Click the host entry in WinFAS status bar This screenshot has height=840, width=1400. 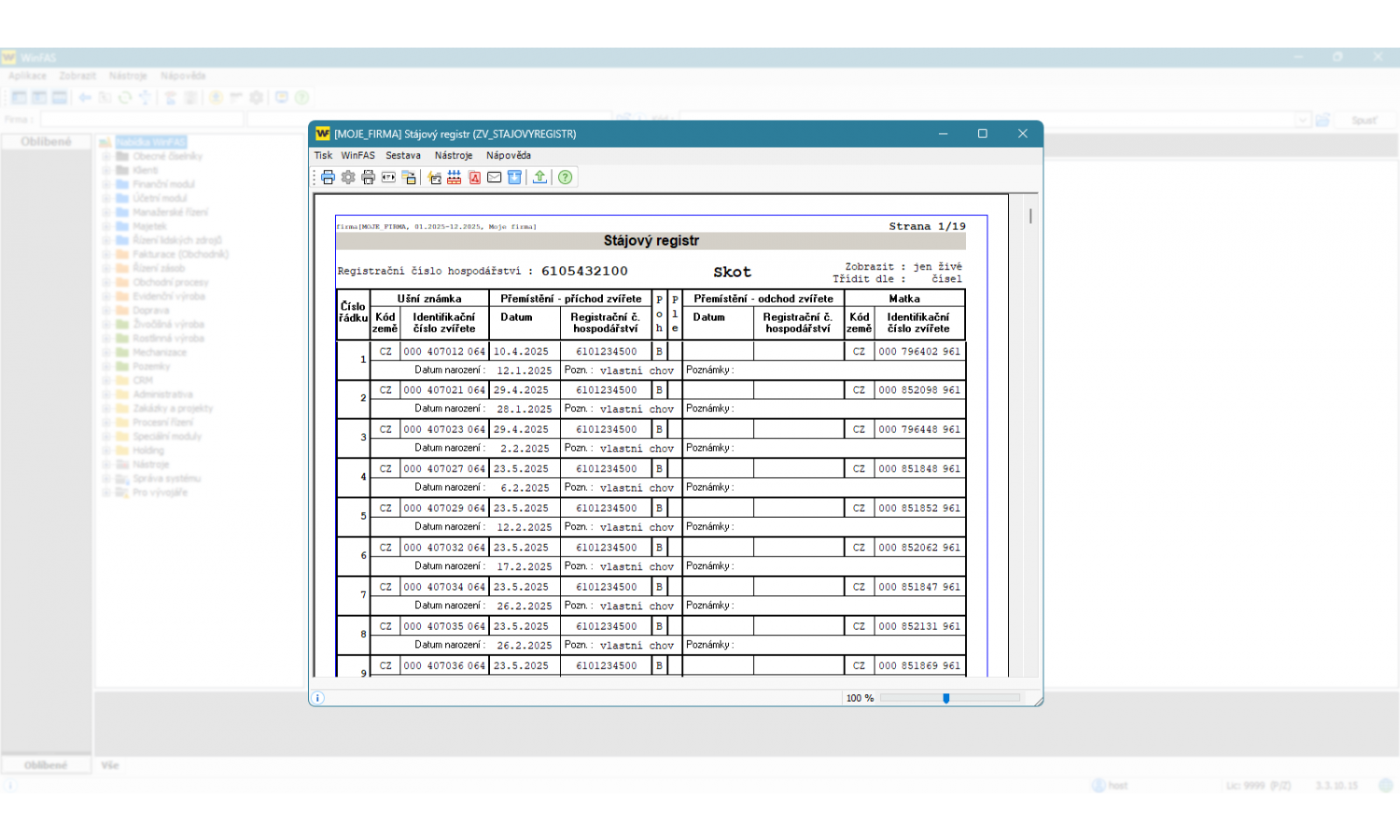click(1111, 786)
